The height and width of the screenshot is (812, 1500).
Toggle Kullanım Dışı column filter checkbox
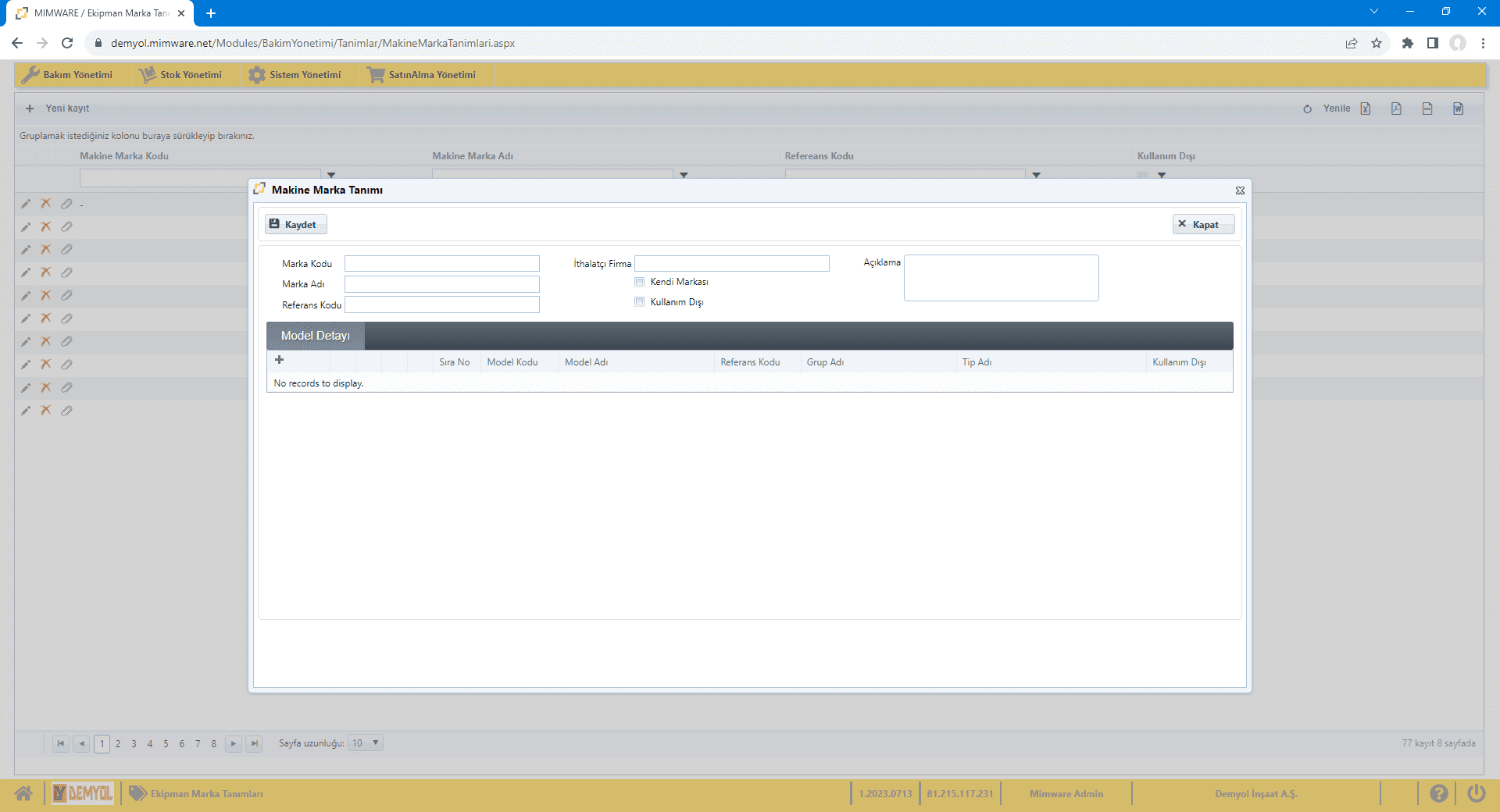1143,176
